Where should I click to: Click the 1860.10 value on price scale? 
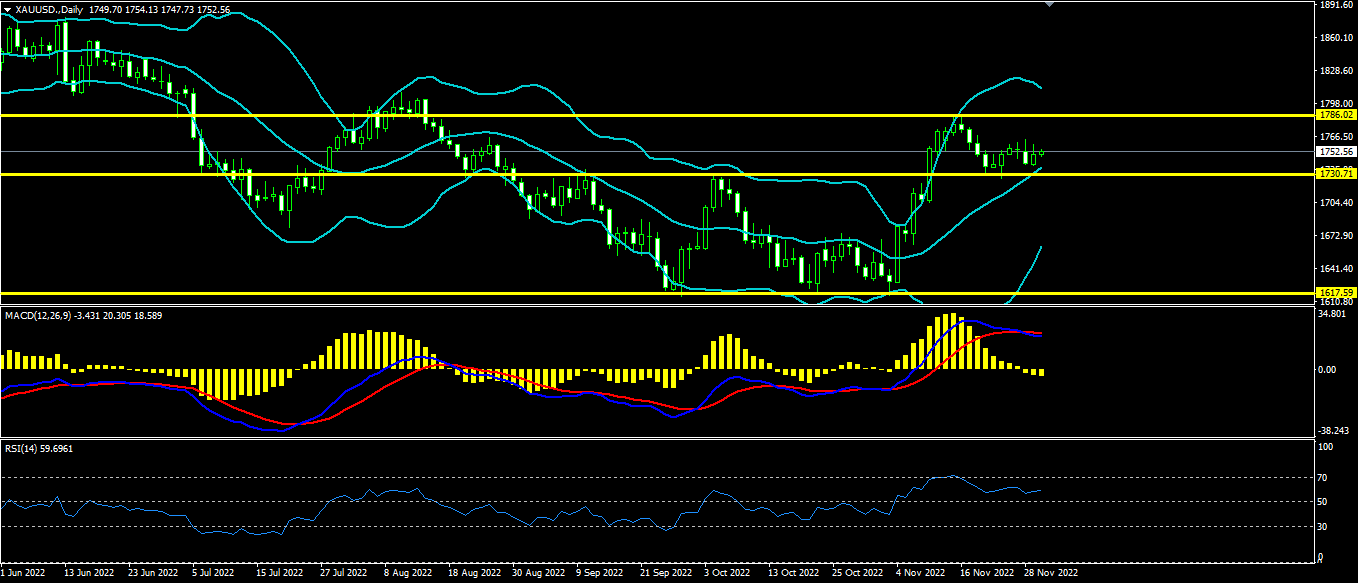[1334, 38]
